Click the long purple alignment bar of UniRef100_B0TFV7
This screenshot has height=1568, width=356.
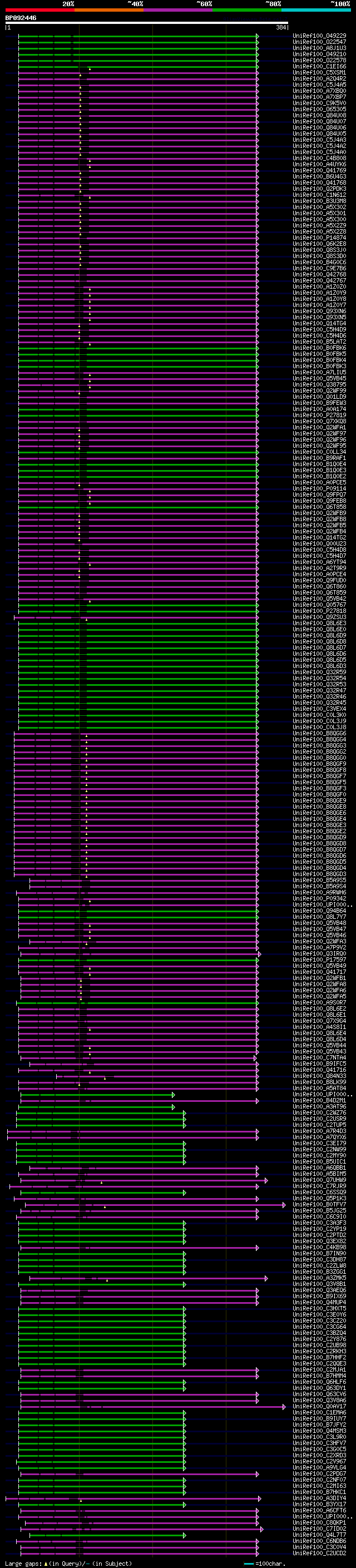coord(155,1205)
